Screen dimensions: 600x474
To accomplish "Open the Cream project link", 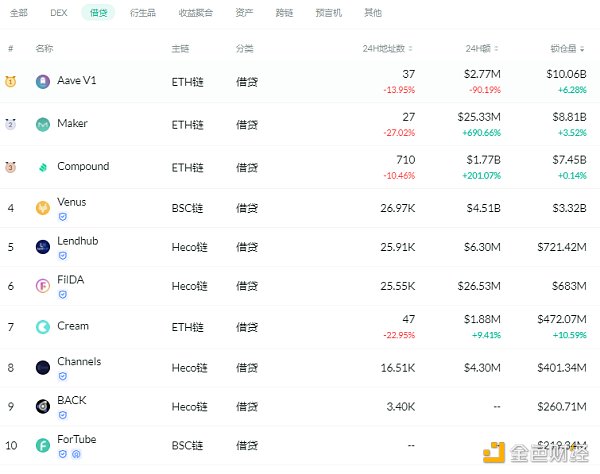I will (x=73, y=326).
